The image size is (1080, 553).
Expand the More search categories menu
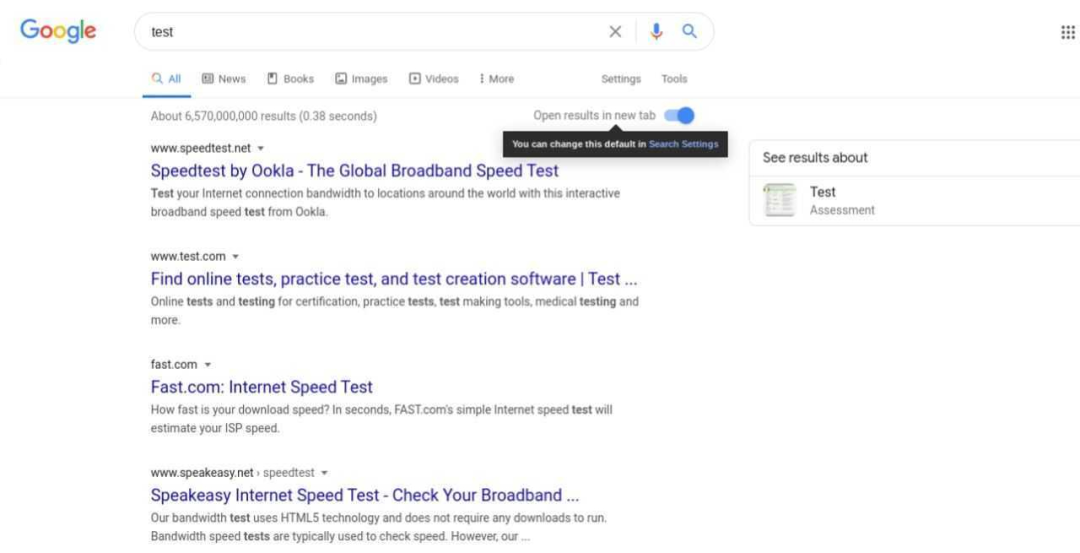pos(496,79)
